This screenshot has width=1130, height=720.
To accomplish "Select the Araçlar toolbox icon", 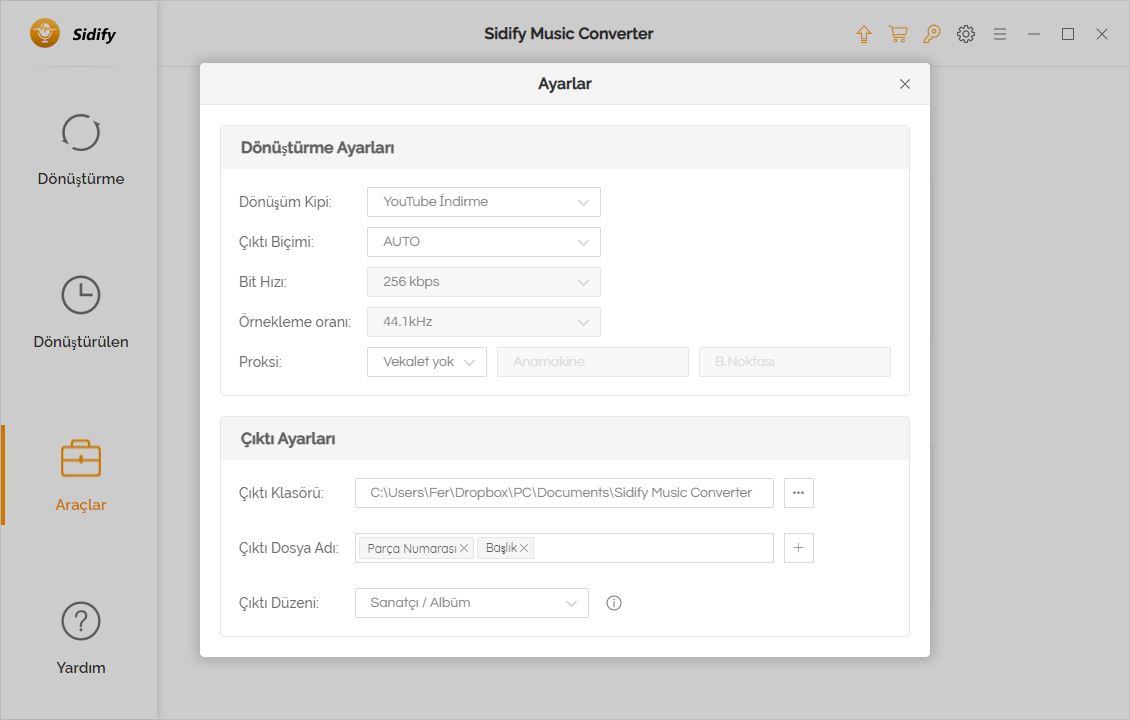I will [x=81, y=458].
